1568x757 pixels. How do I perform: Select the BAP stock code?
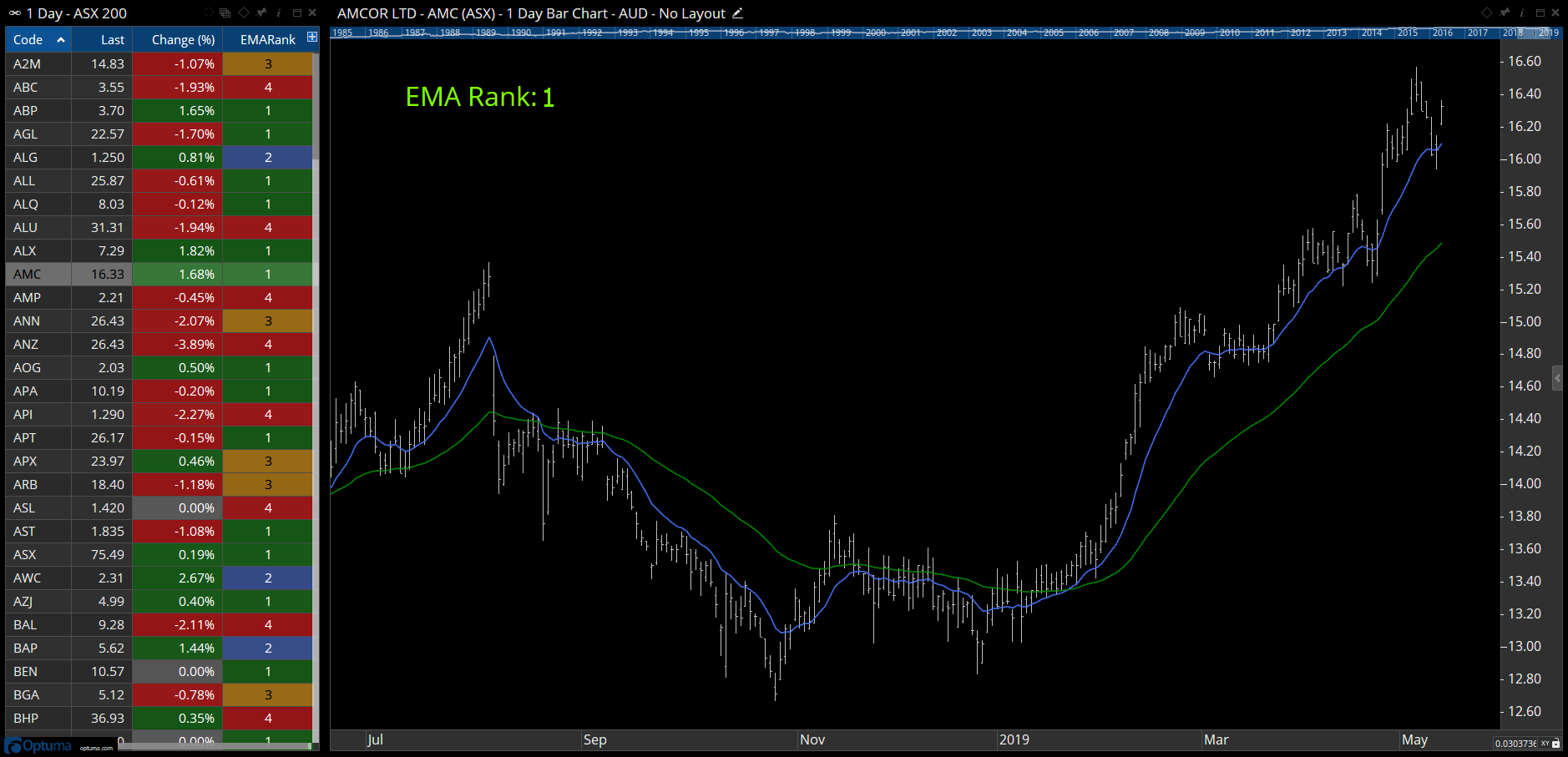point(25,648)
